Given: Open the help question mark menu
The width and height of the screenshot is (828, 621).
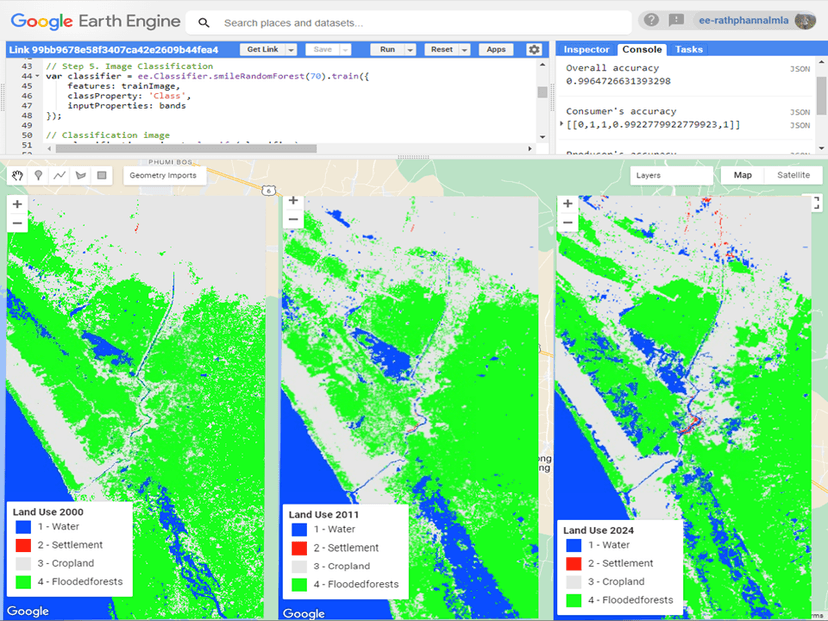Looking at the screenshot, I should [x=652, y=21].
